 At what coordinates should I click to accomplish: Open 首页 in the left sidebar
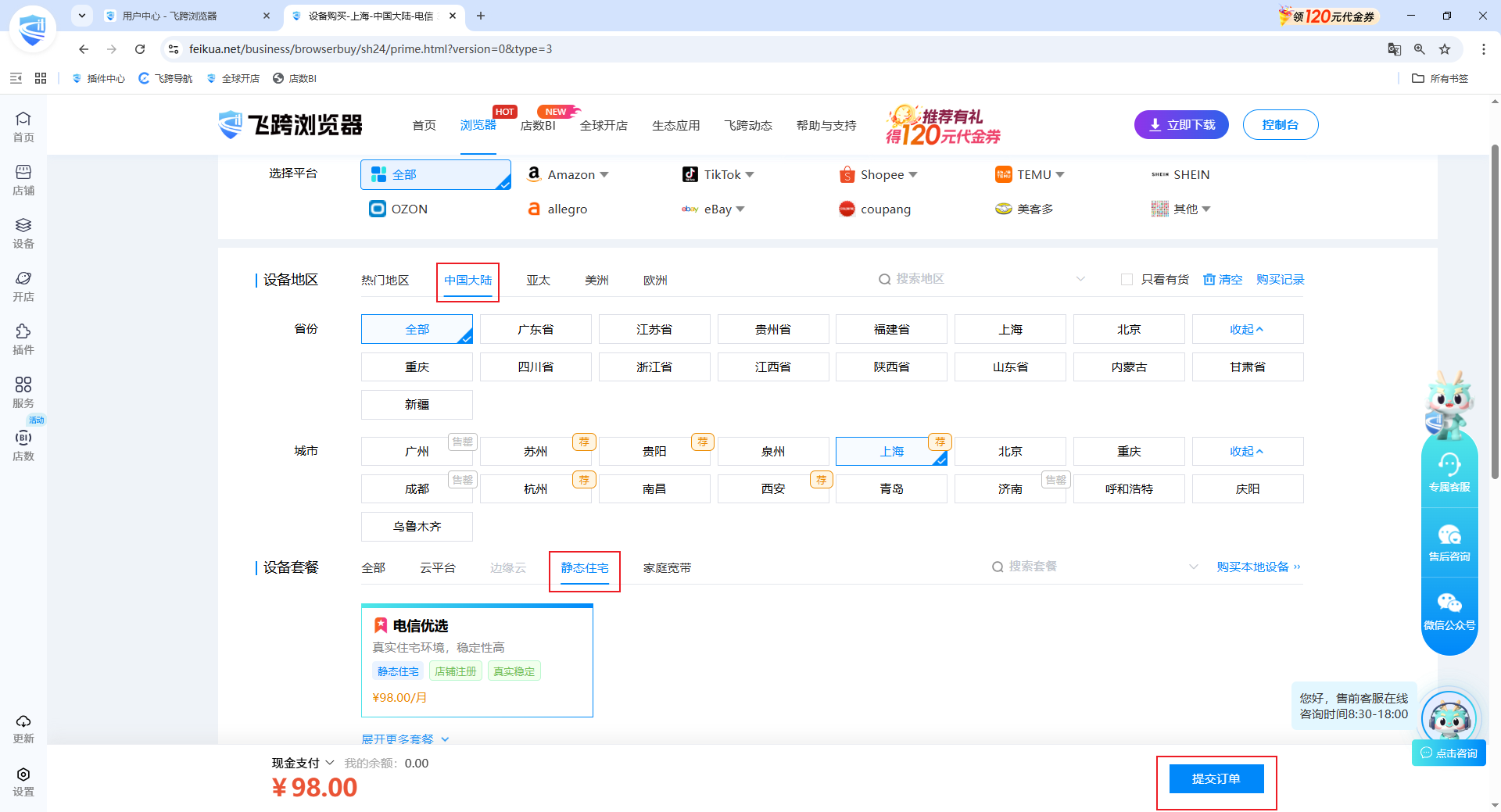point(23,127)
